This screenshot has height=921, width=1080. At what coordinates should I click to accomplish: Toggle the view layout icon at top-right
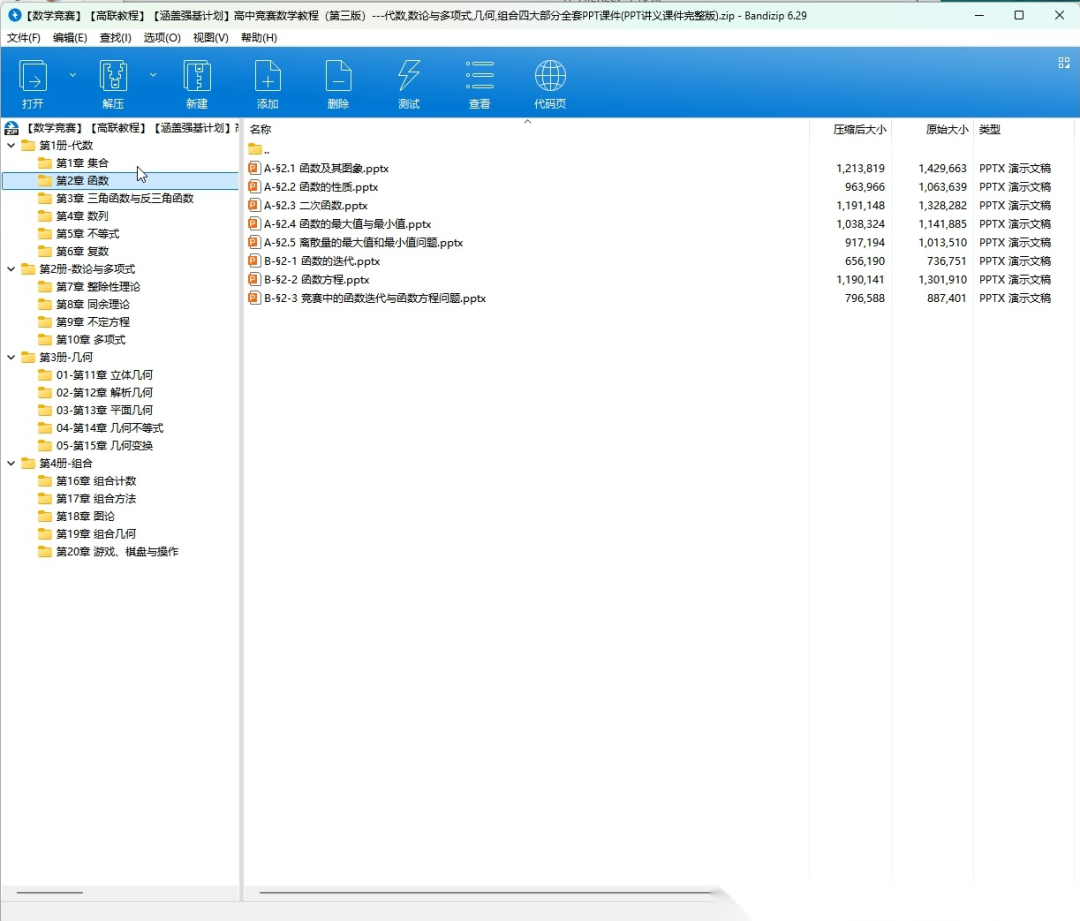1064,62
